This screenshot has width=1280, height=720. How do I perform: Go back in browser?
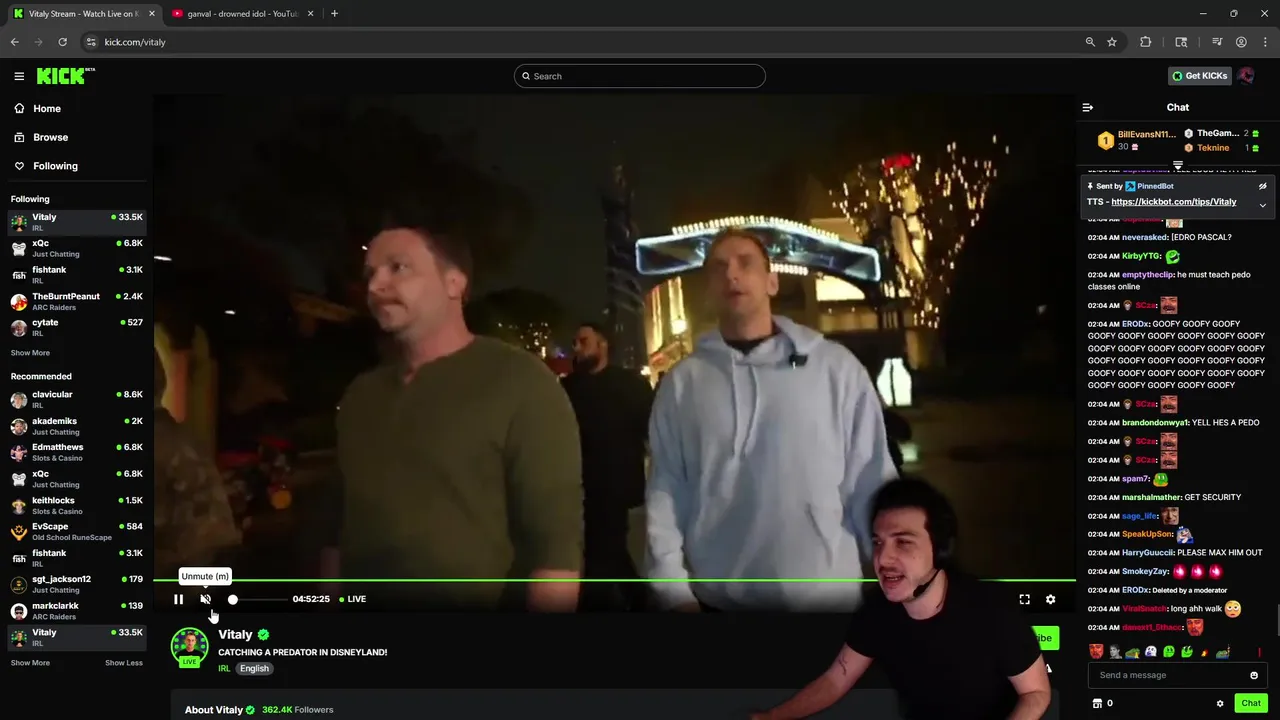pyautogui.click(x=15, y=42)
